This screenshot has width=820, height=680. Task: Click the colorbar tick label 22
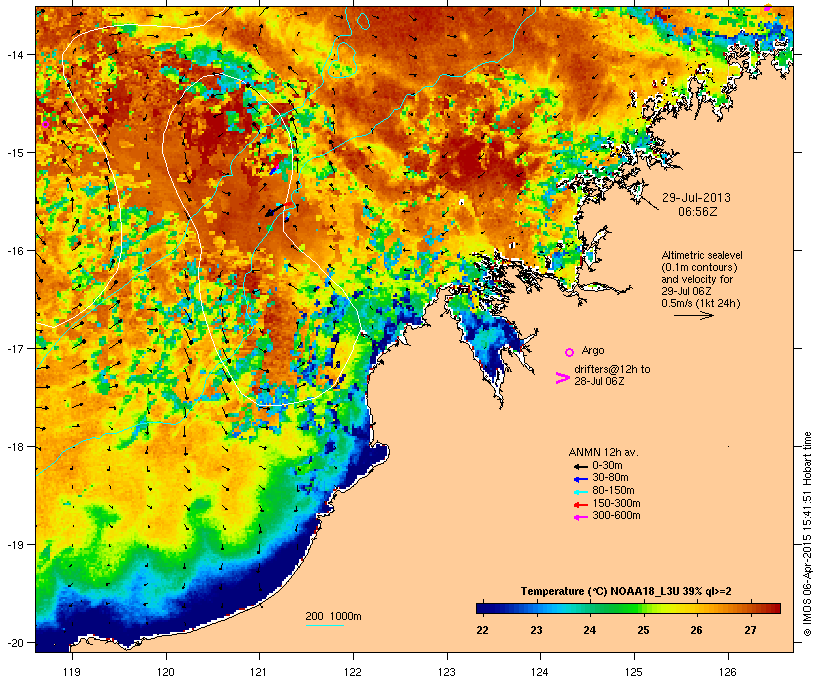click(482, 630)
